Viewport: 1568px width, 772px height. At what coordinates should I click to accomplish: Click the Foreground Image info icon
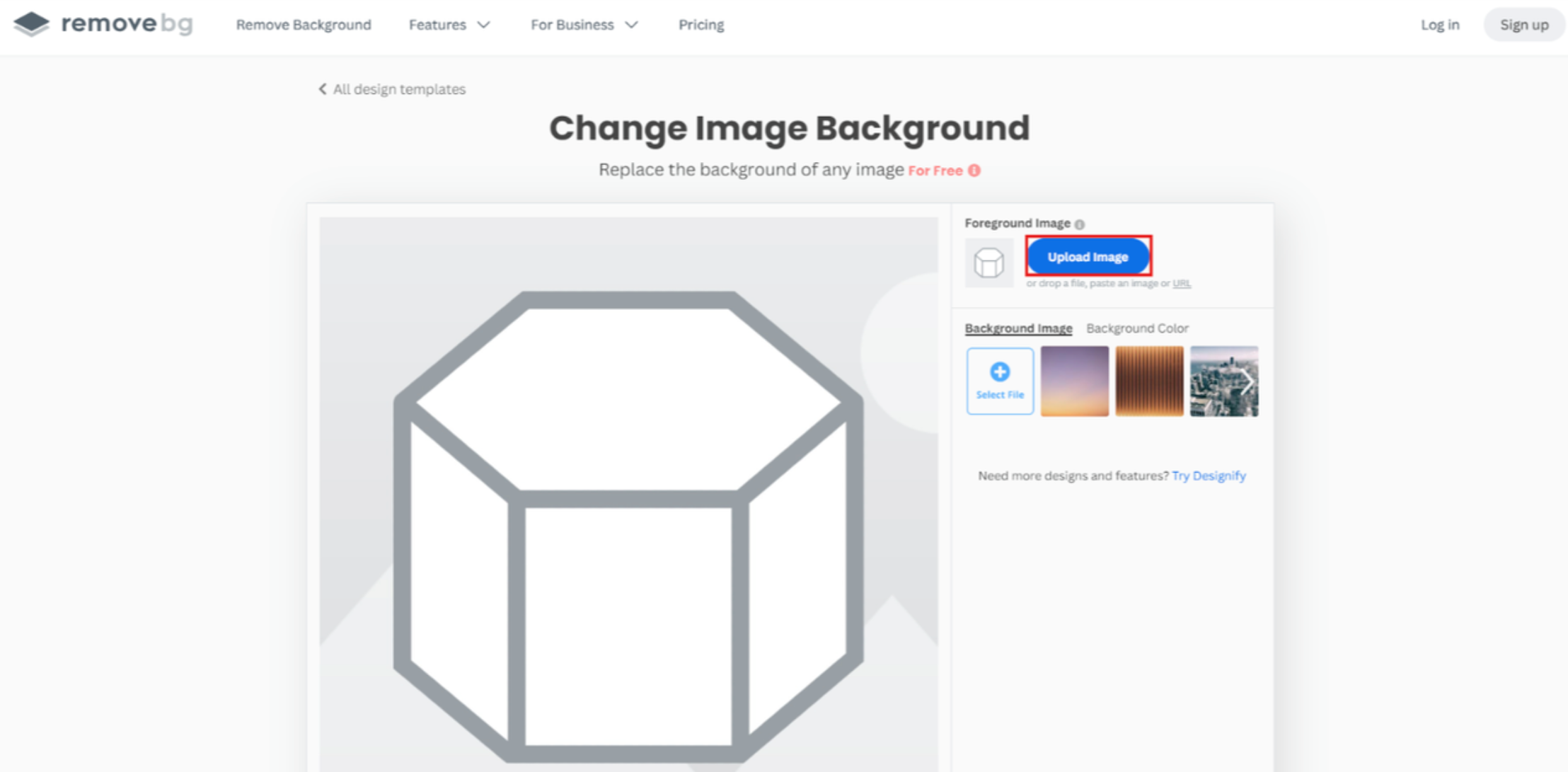[1079, 224]
